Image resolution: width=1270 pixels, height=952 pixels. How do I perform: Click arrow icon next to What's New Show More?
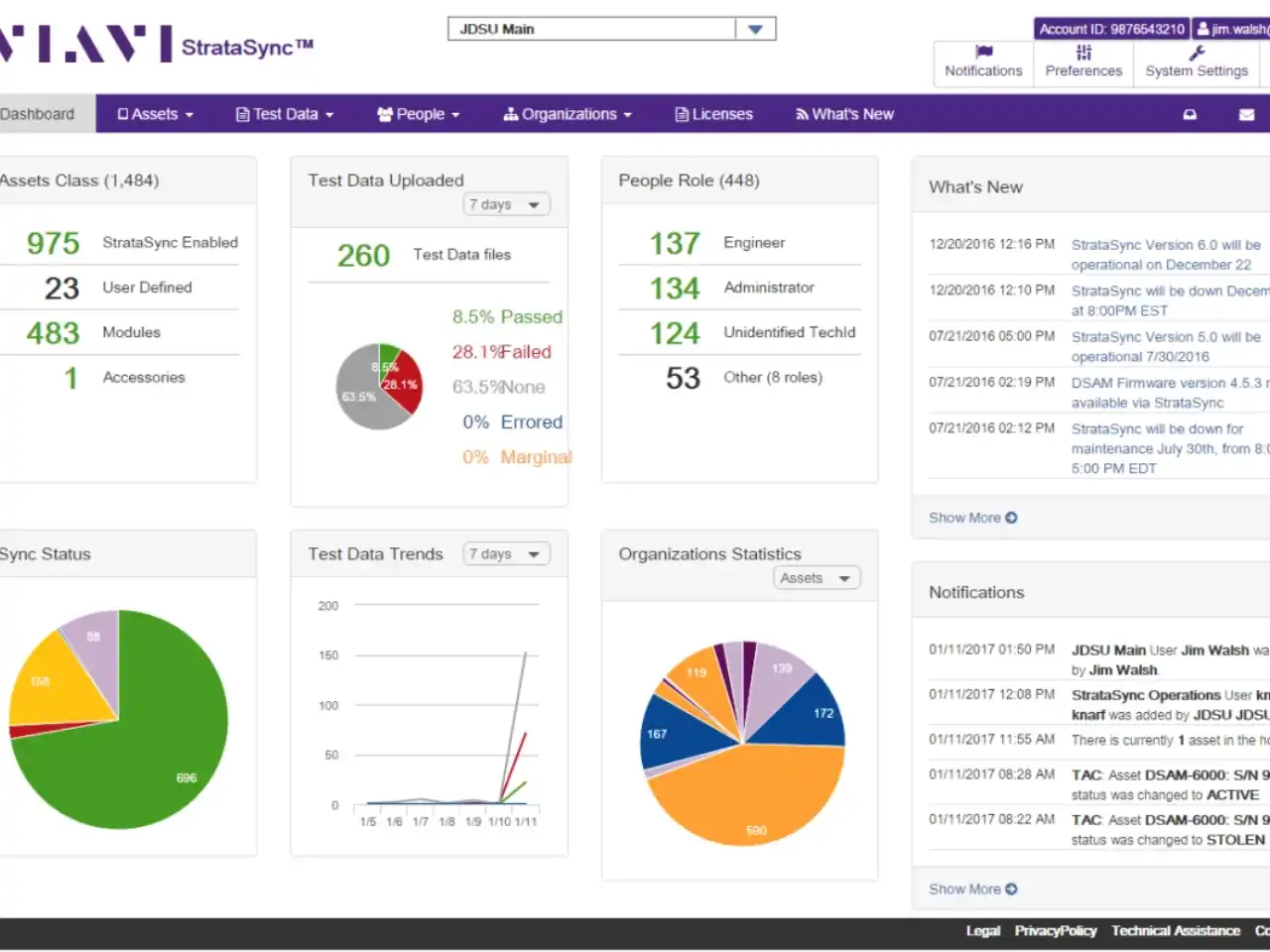point(1011,518)
